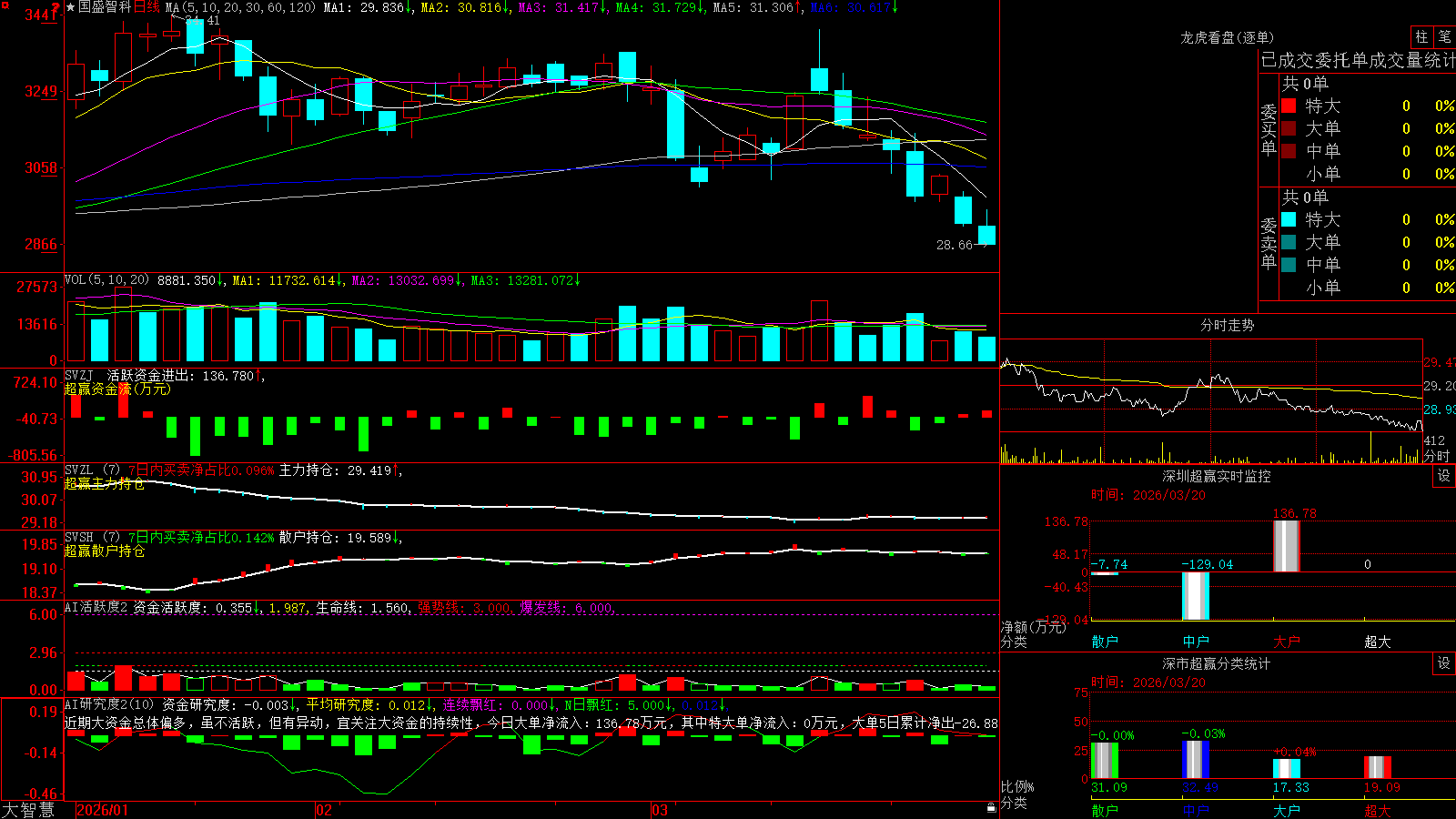1456x819 pixels.
Task: Click the VOL(5,10,20) indicator label
Action: tap(107, 280)
